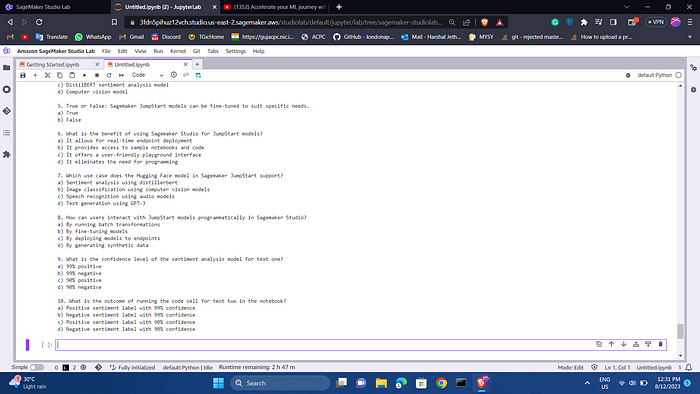
Task: Open the Property Inspector on right sidebar
Action: click(x=693, y=68)
